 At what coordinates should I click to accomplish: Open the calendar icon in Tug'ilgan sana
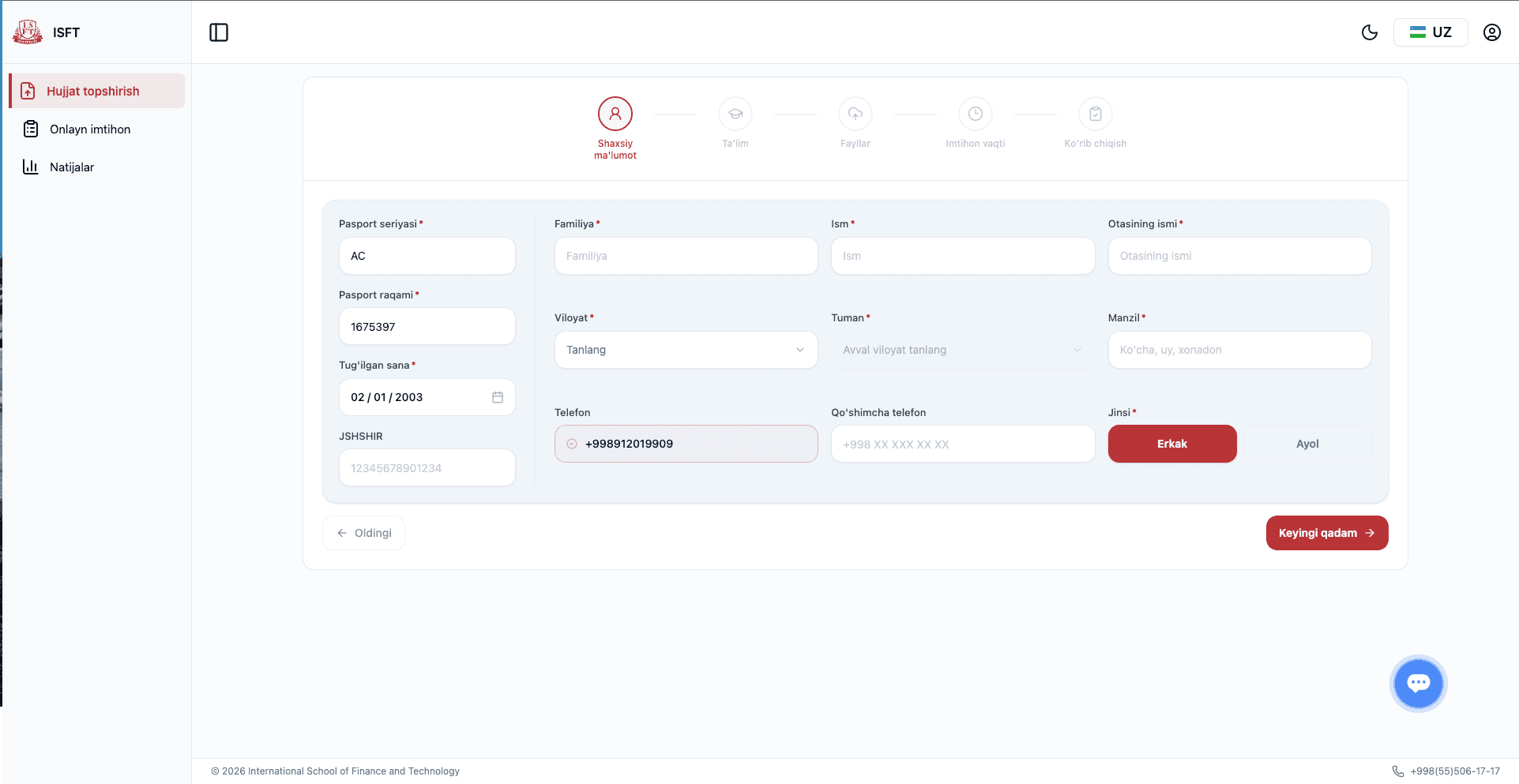[498, 397]
